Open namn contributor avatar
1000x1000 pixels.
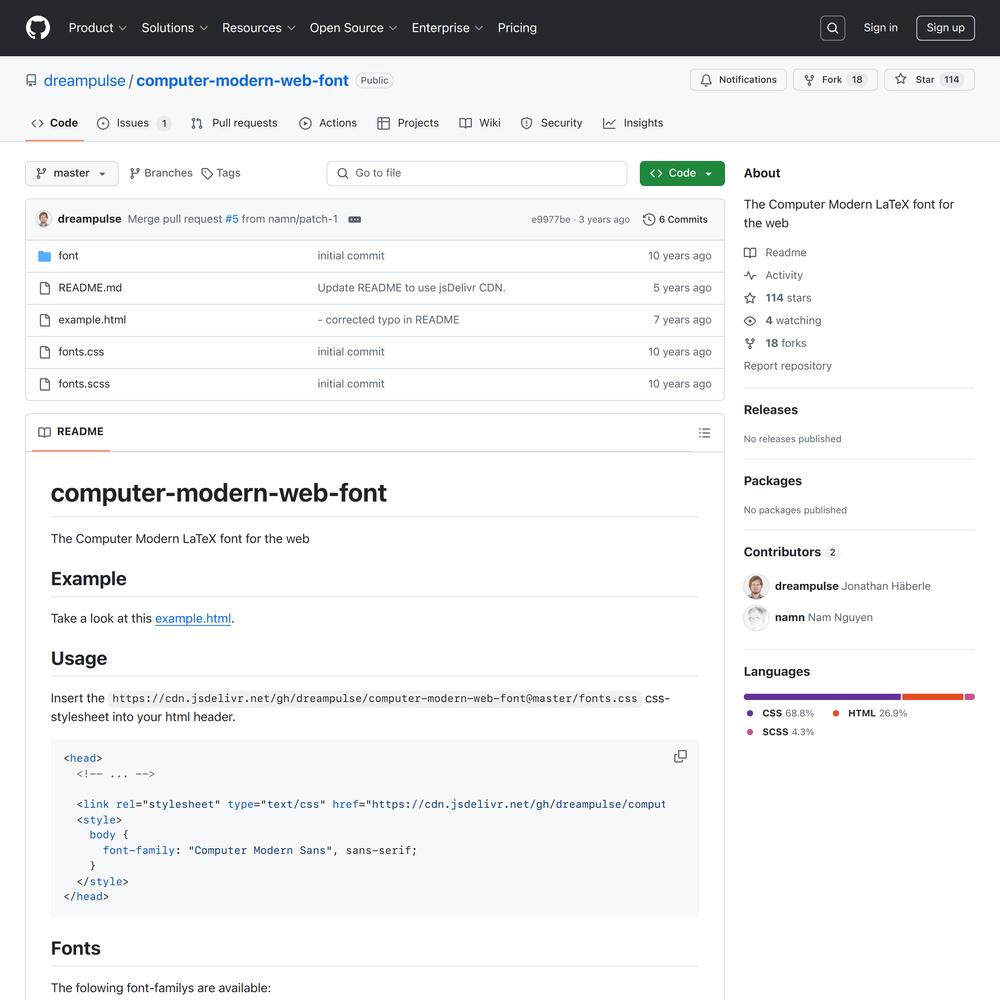pyautogui.click(x=756, y=617)
